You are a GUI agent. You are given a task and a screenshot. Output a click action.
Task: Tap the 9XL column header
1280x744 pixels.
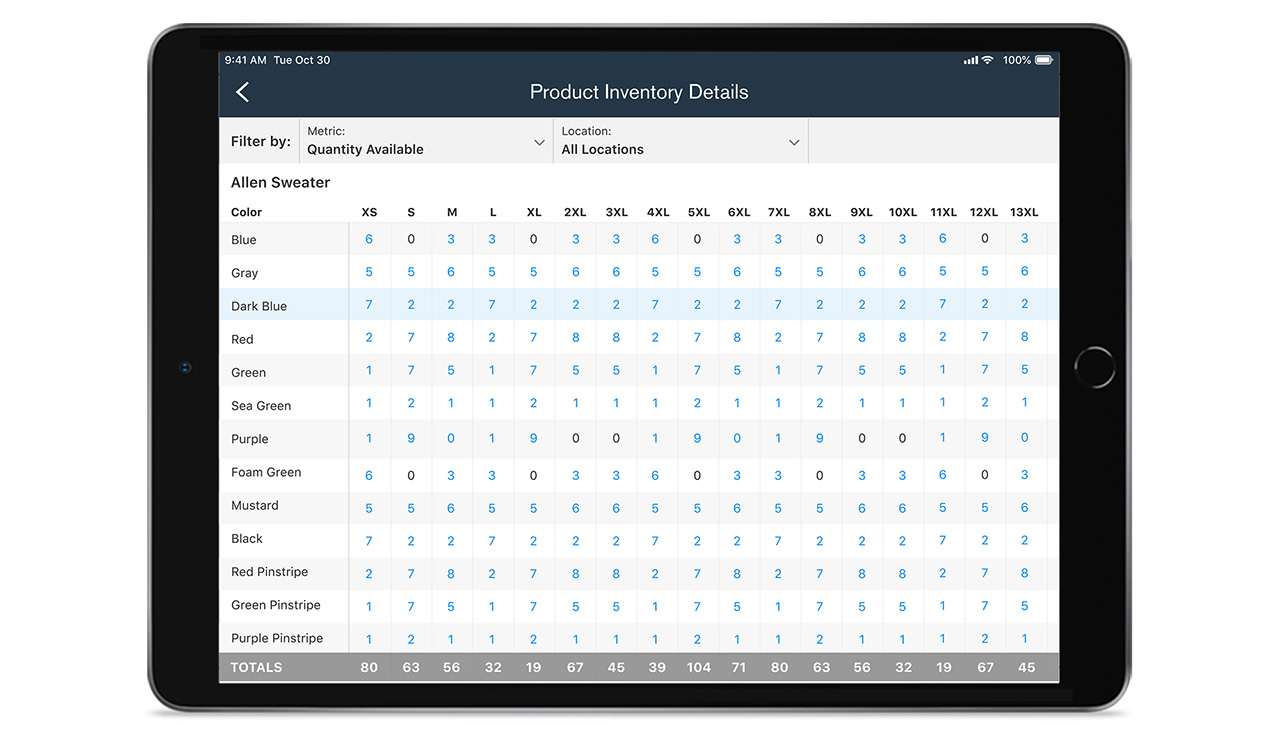862,212
